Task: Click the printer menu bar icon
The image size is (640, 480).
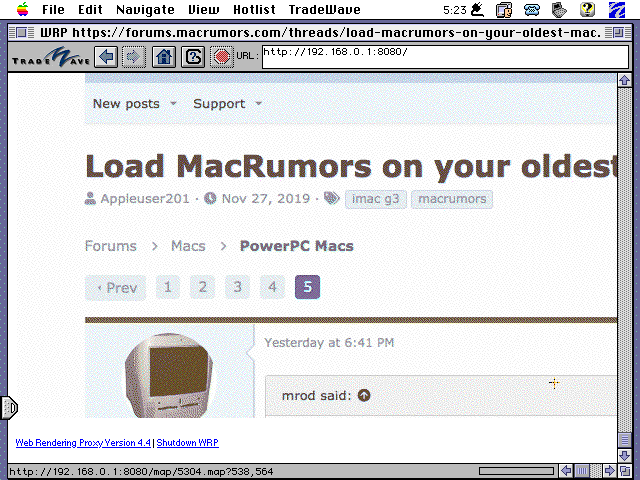Action: (x=559, y=10)
